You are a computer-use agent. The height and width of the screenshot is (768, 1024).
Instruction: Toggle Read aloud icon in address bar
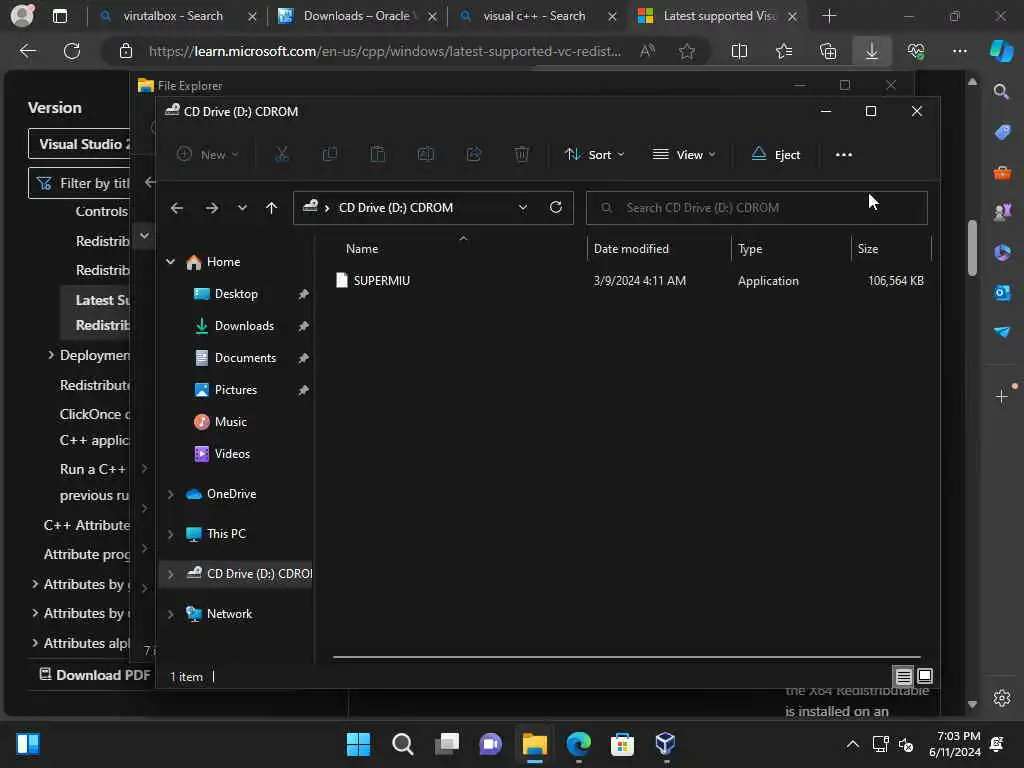pos(647,51)
